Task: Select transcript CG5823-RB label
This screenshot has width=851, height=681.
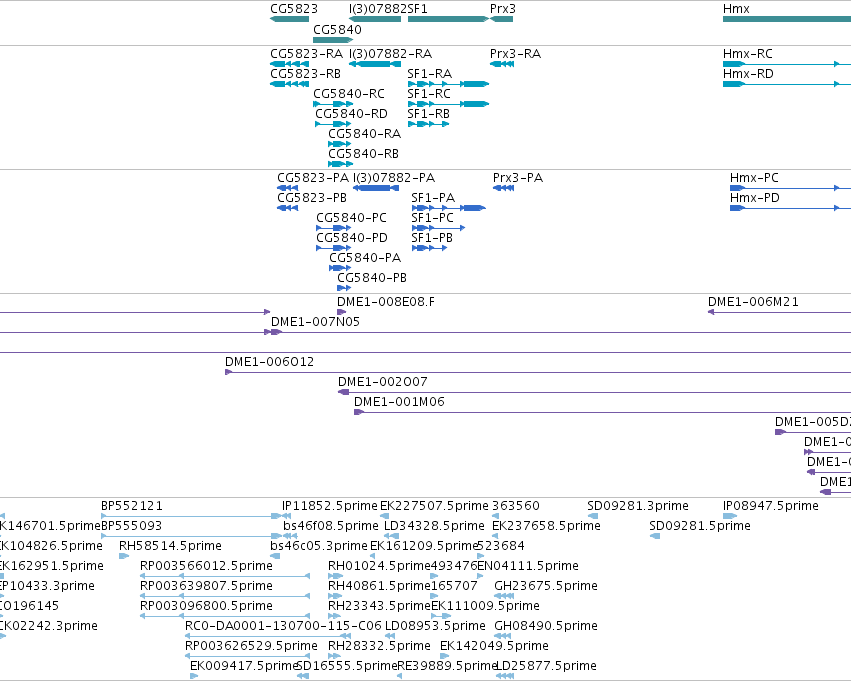Action: tap(306, 74)
